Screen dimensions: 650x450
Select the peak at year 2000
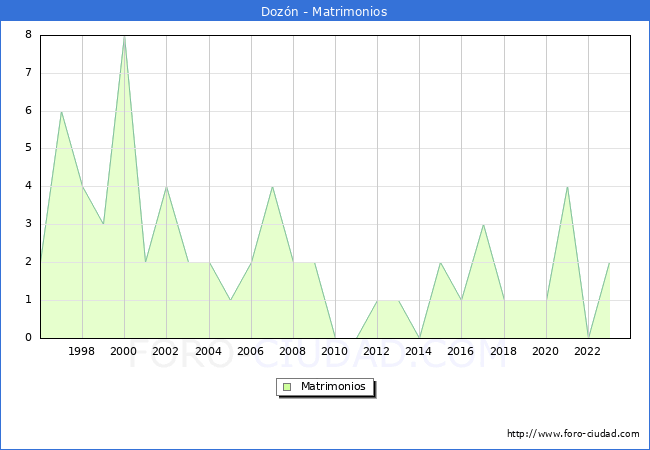[x=124, y=36]
